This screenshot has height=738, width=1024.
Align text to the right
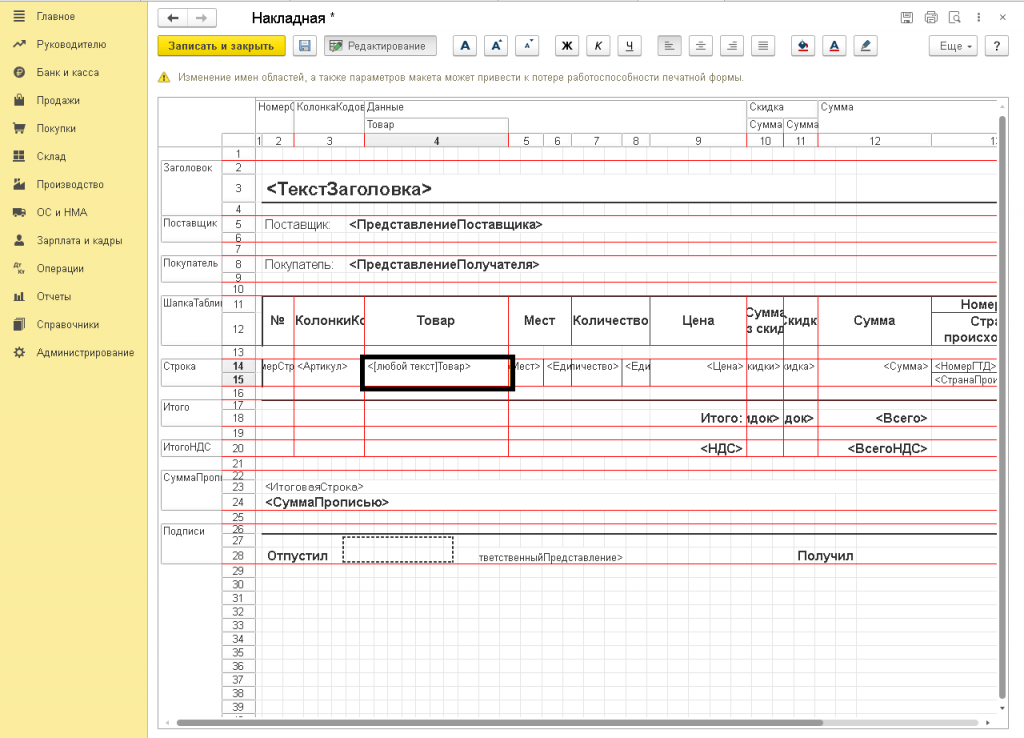(x=732, y=46)
